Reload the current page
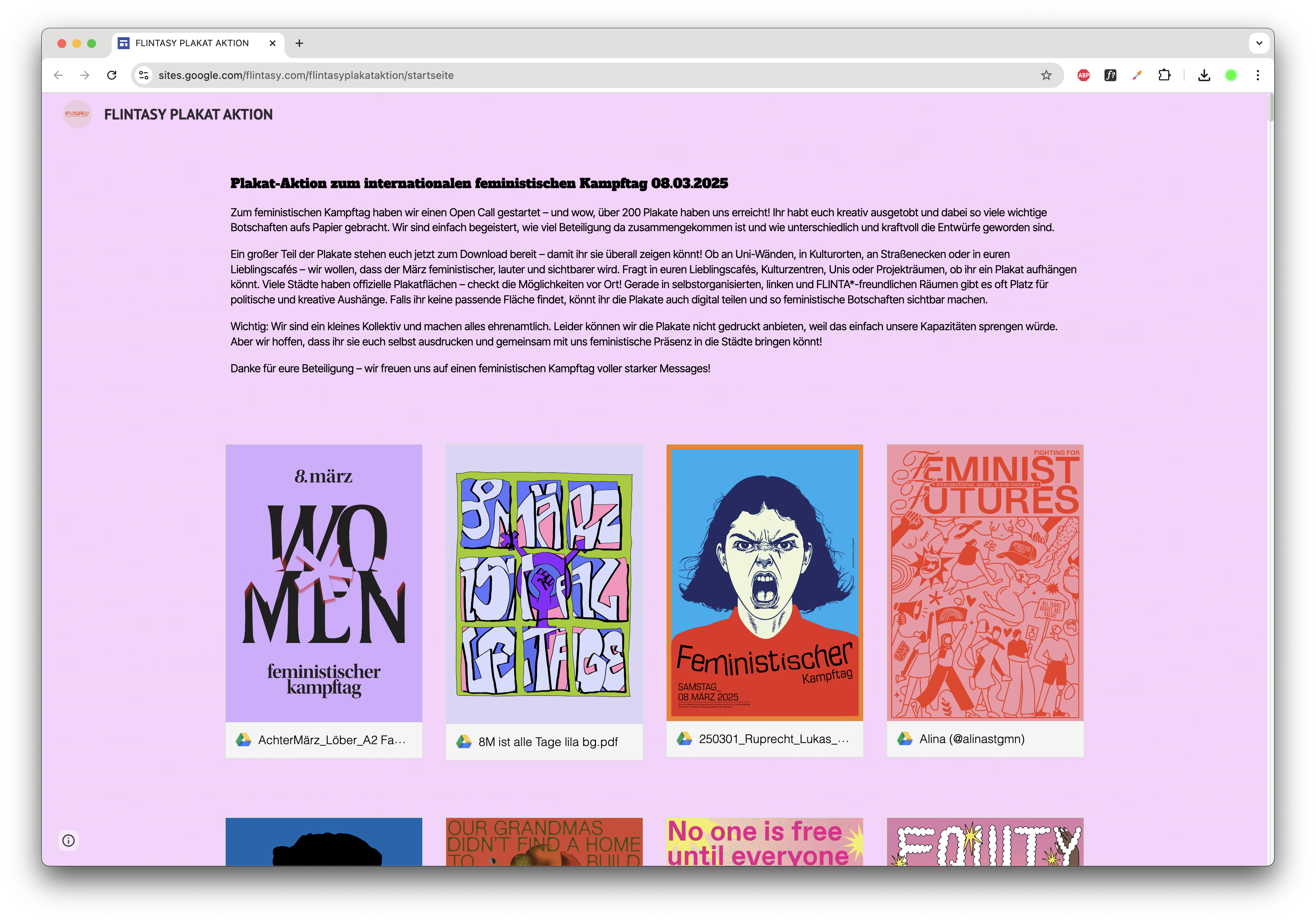Image resolution: width=1316 pixels, height=921 pixels. [112, 75]
